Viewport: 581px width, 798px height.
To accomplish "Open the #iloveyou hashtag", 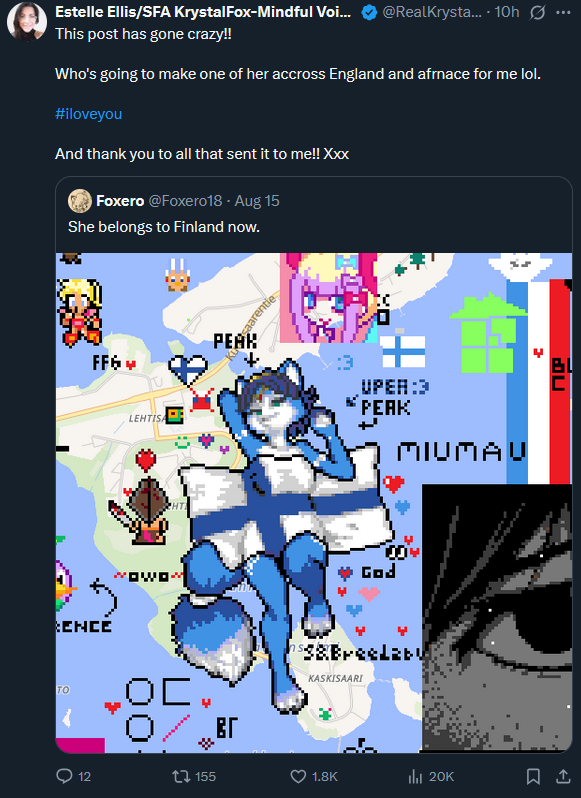I will click(x=89, y=113).
